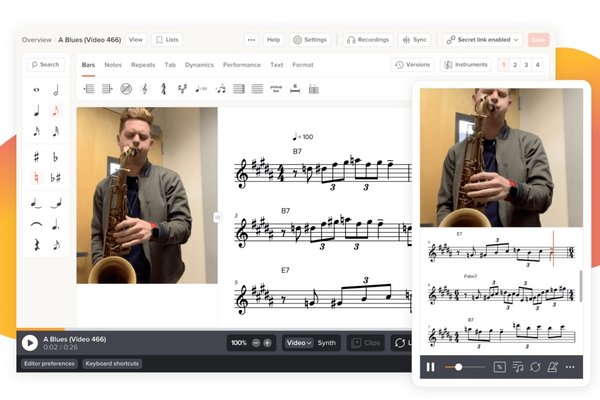This screenshot has width=600, height=400.
Task: Expand the Secret link enabled dropdown
Action: tap(483, 40)
